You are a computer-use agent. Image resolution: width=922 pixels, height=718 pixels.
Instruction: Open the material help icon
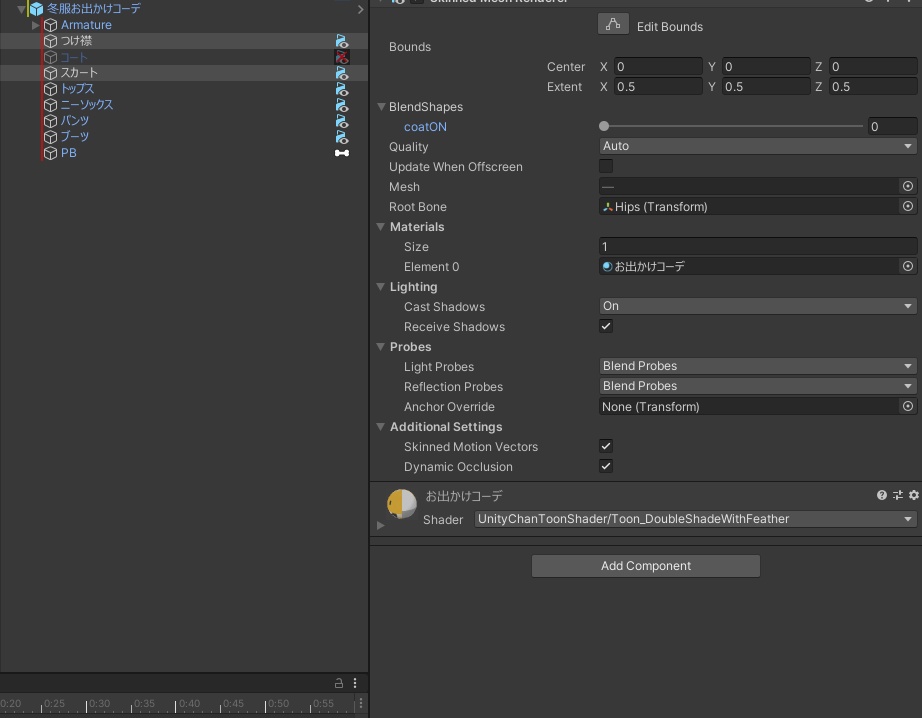pyautogui.click(x=881, y=495)
